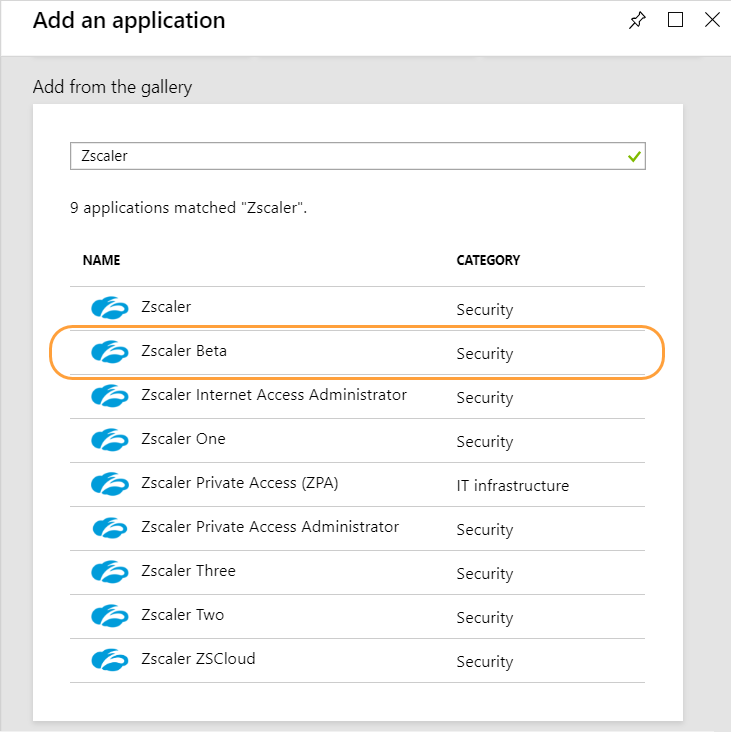This screenshot has width=731, height=732.
Task: Select the Zscaler Two application name
Action: pyautogui.click(x=183, y=615)
